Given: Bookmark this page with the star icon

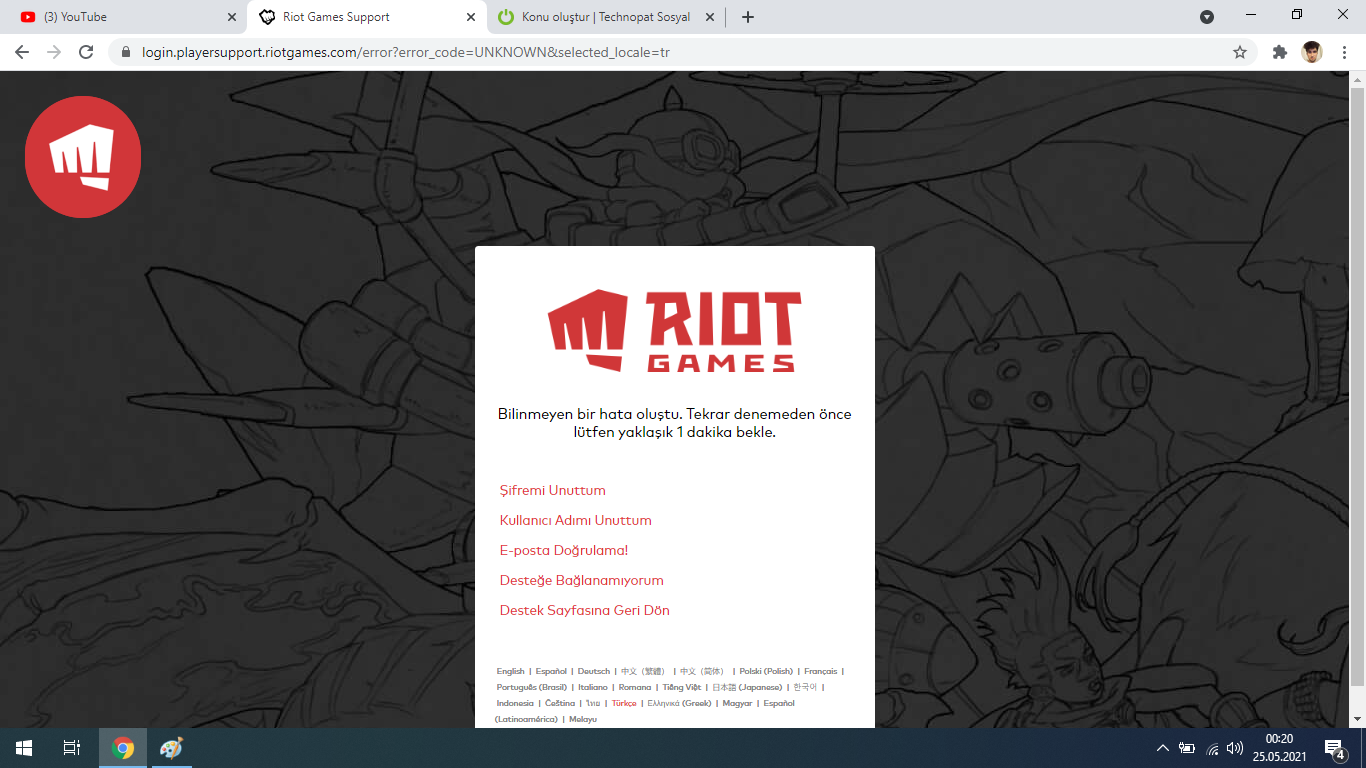Looking at the screenshot, I should 1240,52.
